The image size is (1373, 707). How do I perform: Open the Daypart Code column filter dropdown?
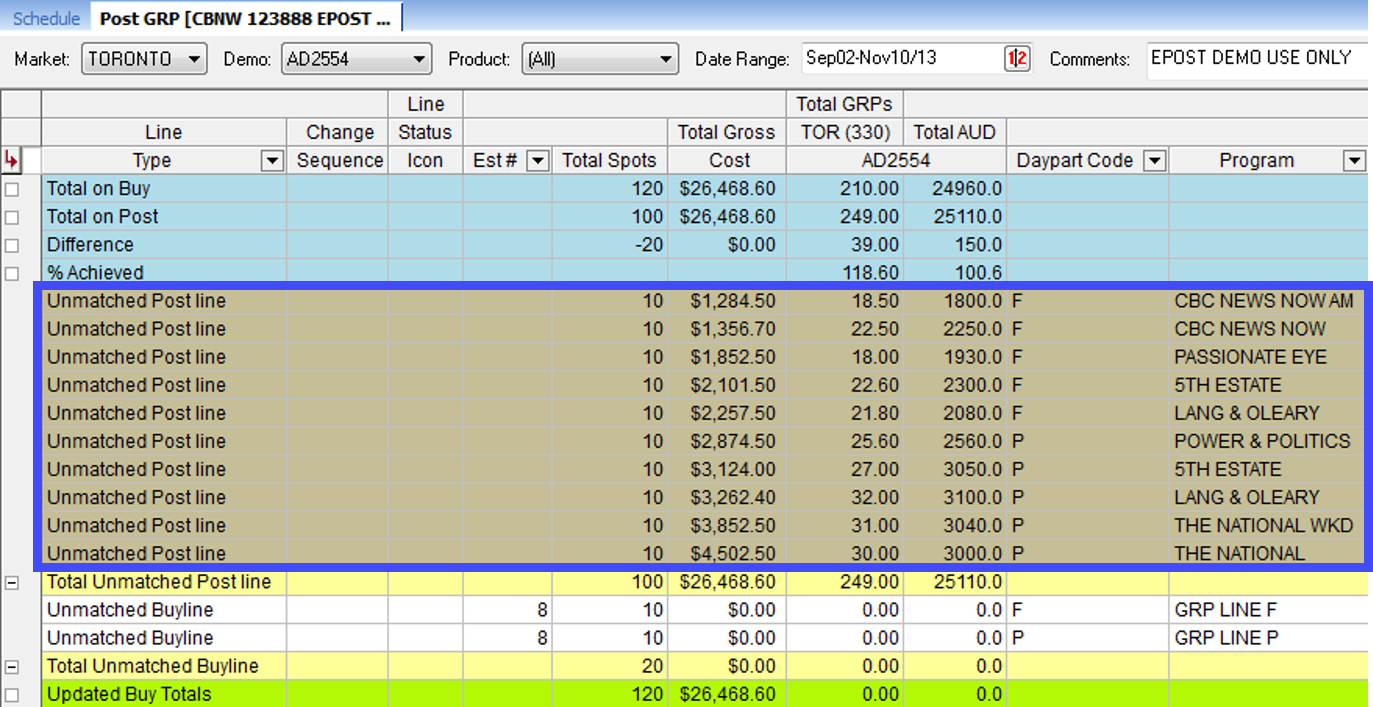pos(1155,161)
